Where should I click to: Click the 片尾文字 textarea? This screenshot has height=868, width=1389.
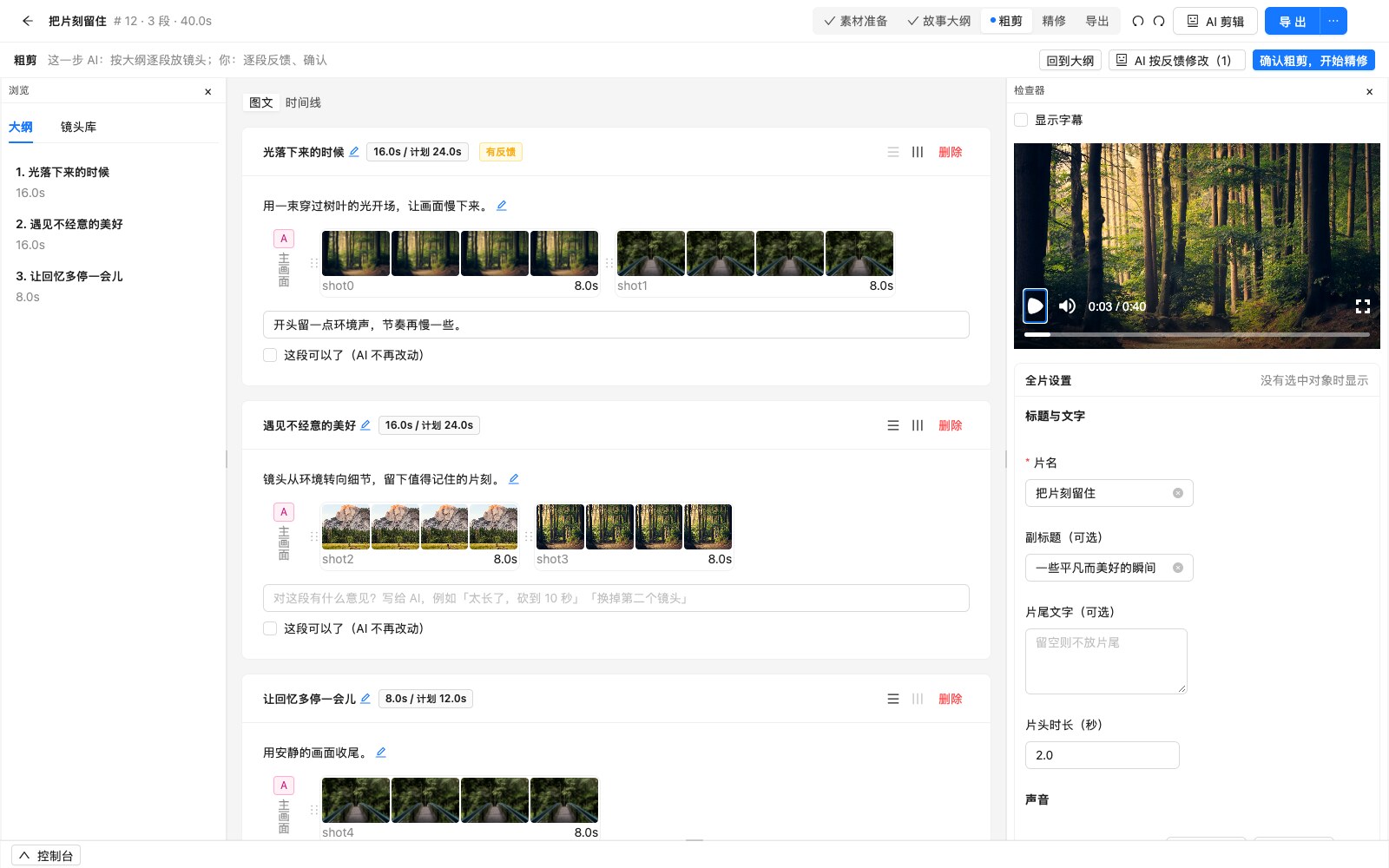(1106, 661)
